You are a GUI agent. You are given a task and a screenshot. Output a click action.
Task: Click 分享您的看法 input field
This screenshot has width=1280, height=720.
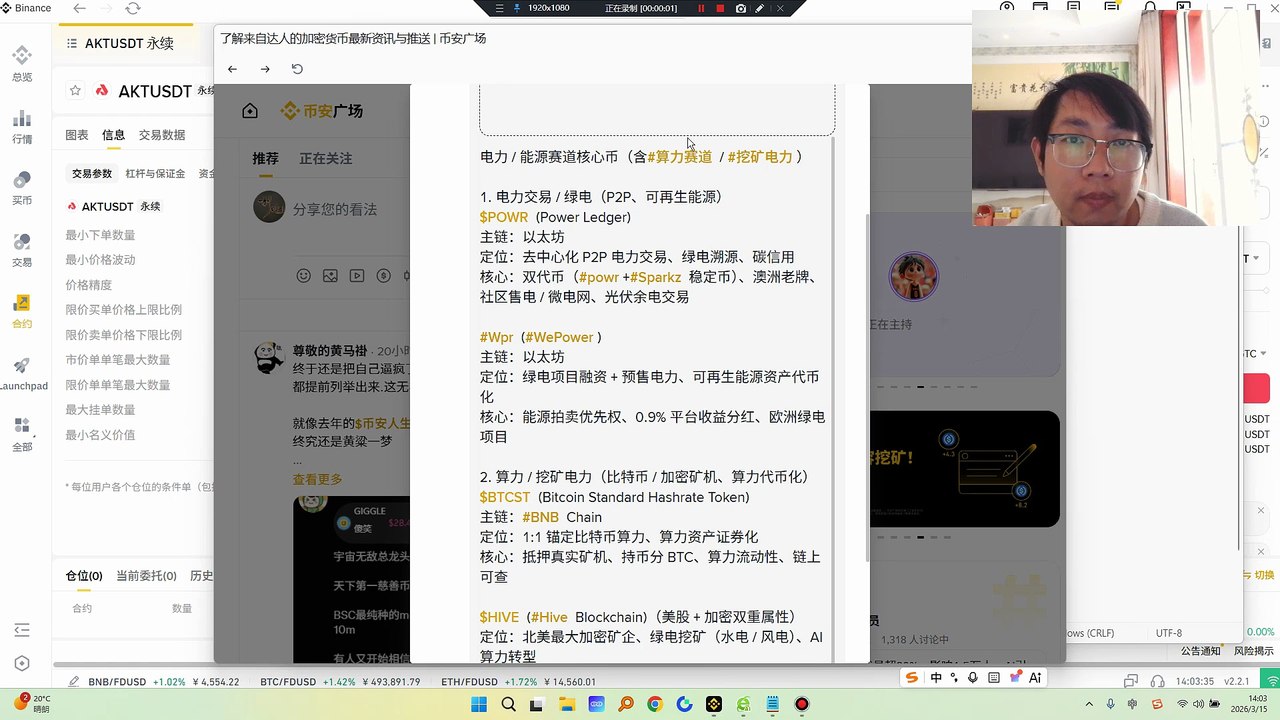335,210
